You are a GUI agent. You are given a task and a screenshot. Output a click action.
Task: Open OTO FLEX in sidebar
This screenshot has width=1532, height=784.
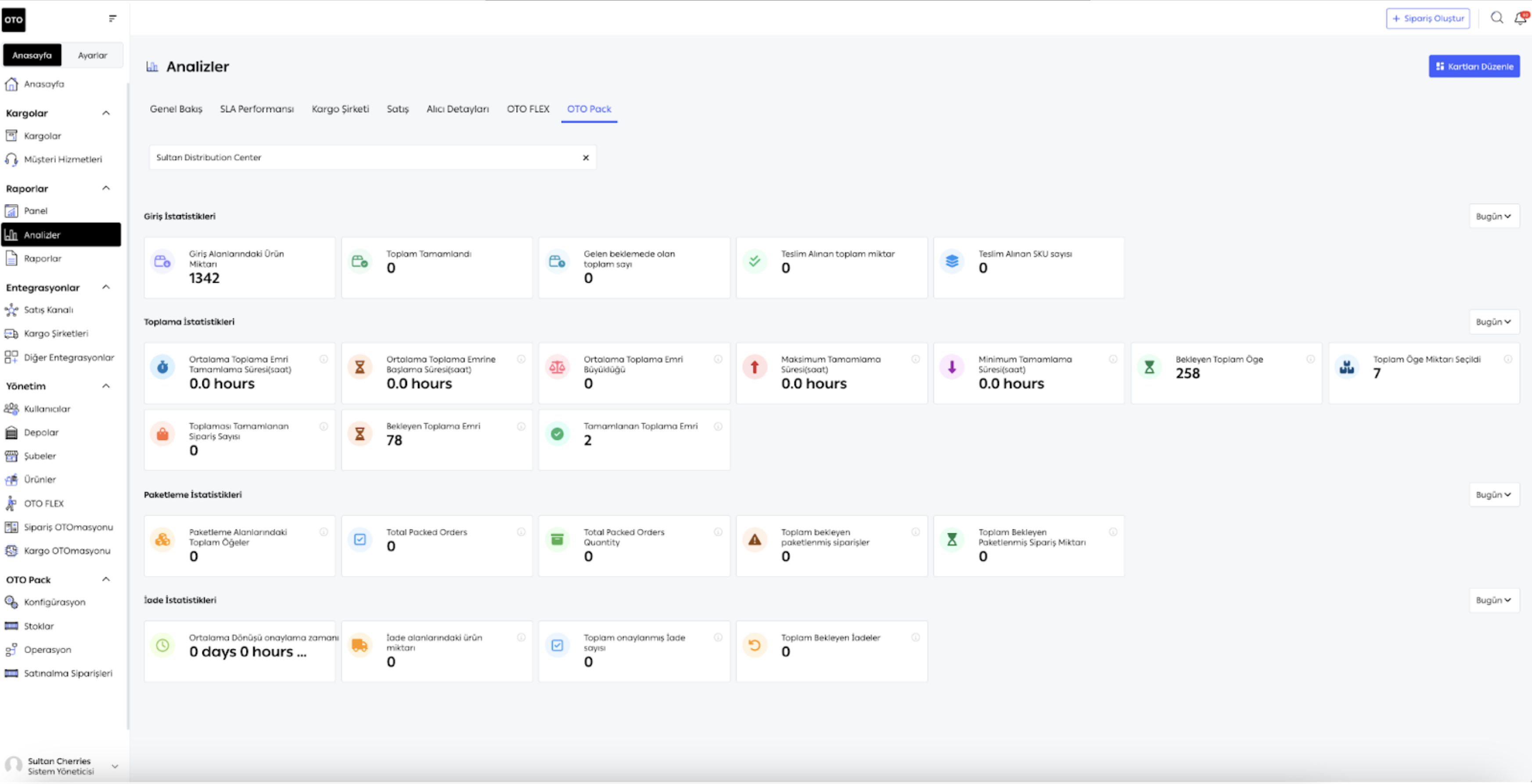[x=43, y=503]
